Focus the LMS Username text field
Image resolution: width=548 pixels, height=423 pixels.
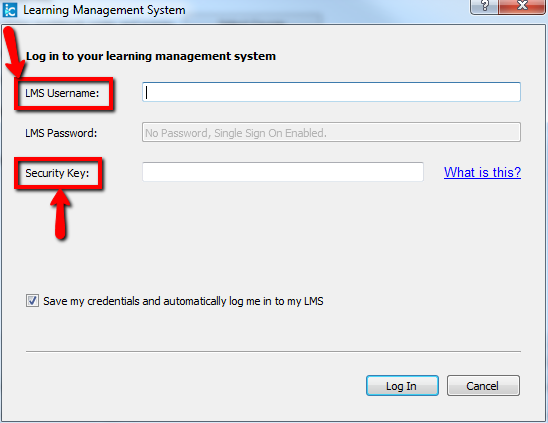click(x=331, y=92)
